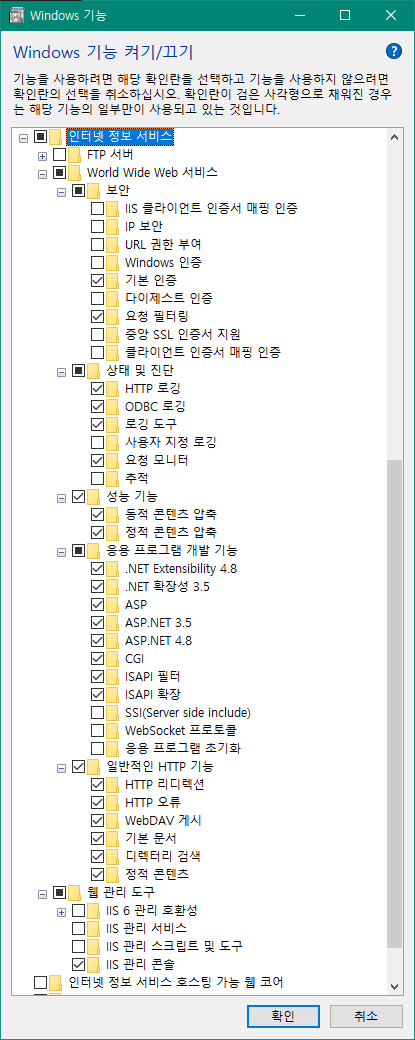
Task: Collapse the 일반적인 HTTP 기능 node
Action: point(62,767)
